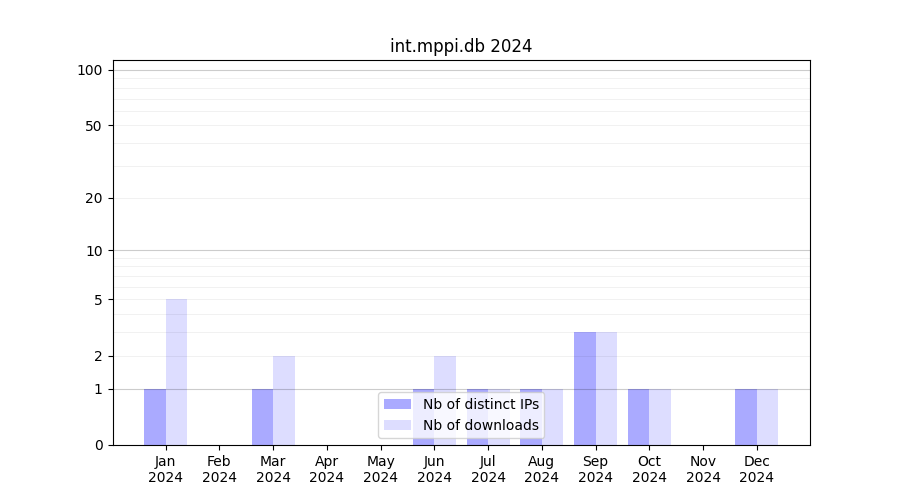Image resolution: width=900 pixels, height=500 pixels.
Task: Select the 'Nov 2024' x-axis label
Action: coord(703,469)
